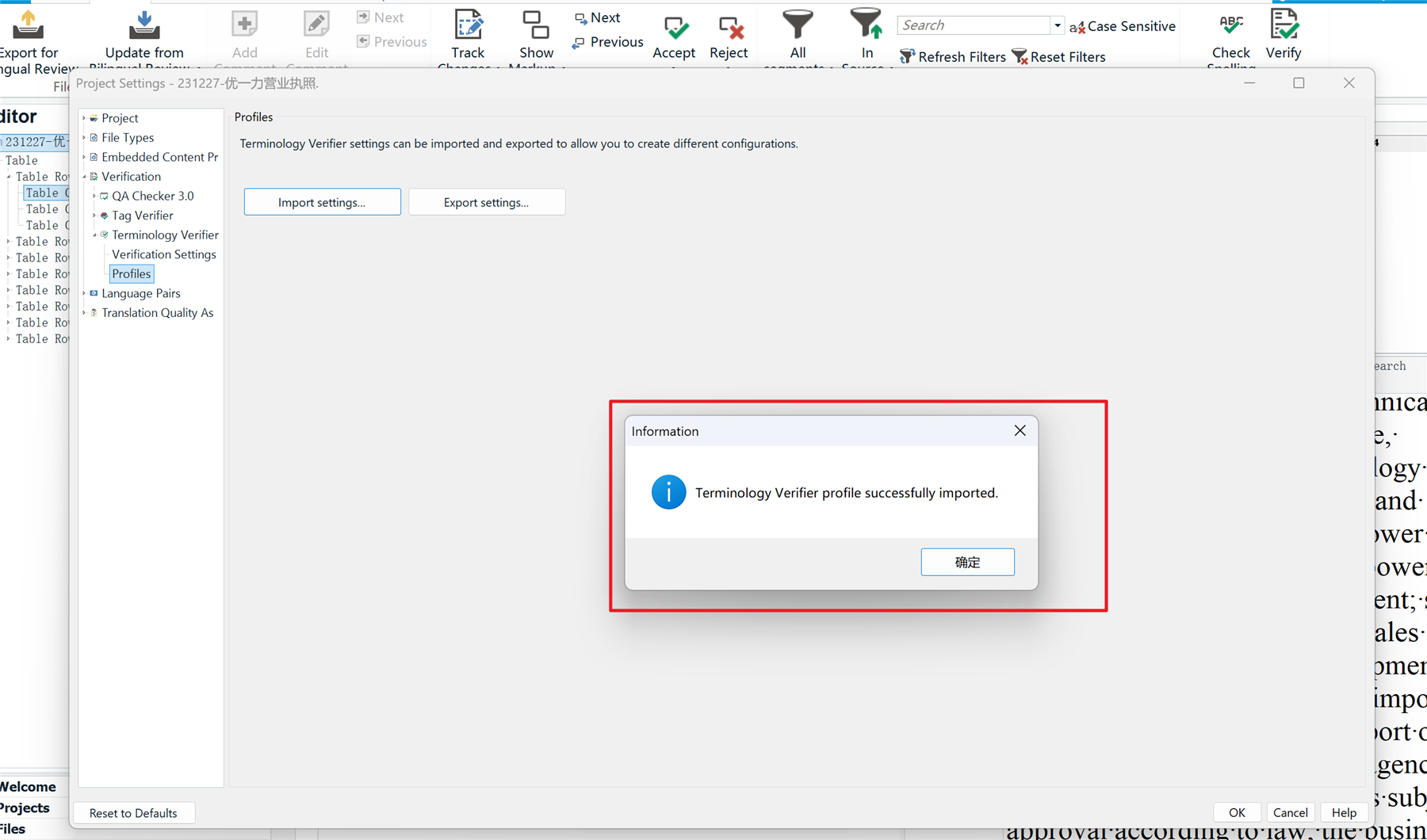
Task: Open the Search box dropdown arrow
Action: pos(1057,25)
